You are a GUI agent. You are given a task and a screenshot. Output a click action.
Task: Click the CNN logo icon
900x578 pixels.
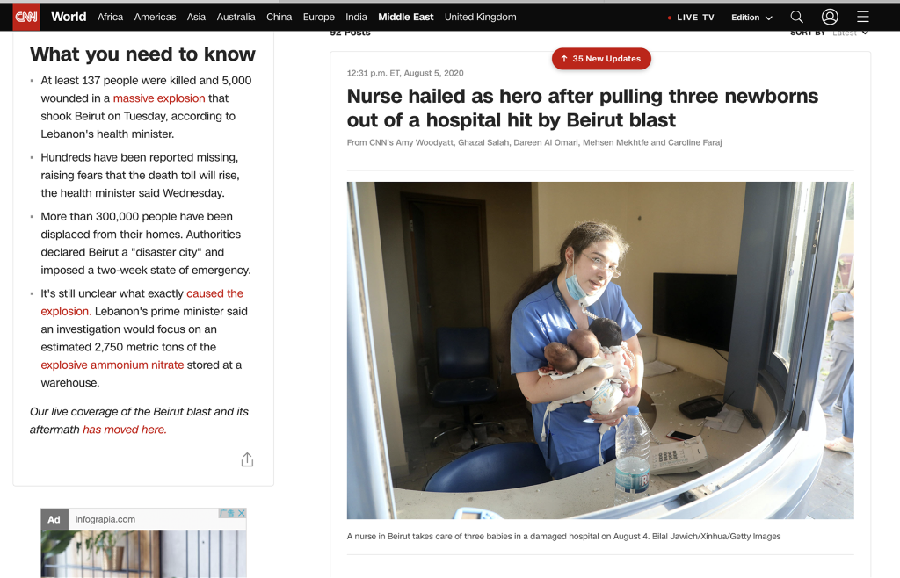pyautogui.click(x=26, y=17)
